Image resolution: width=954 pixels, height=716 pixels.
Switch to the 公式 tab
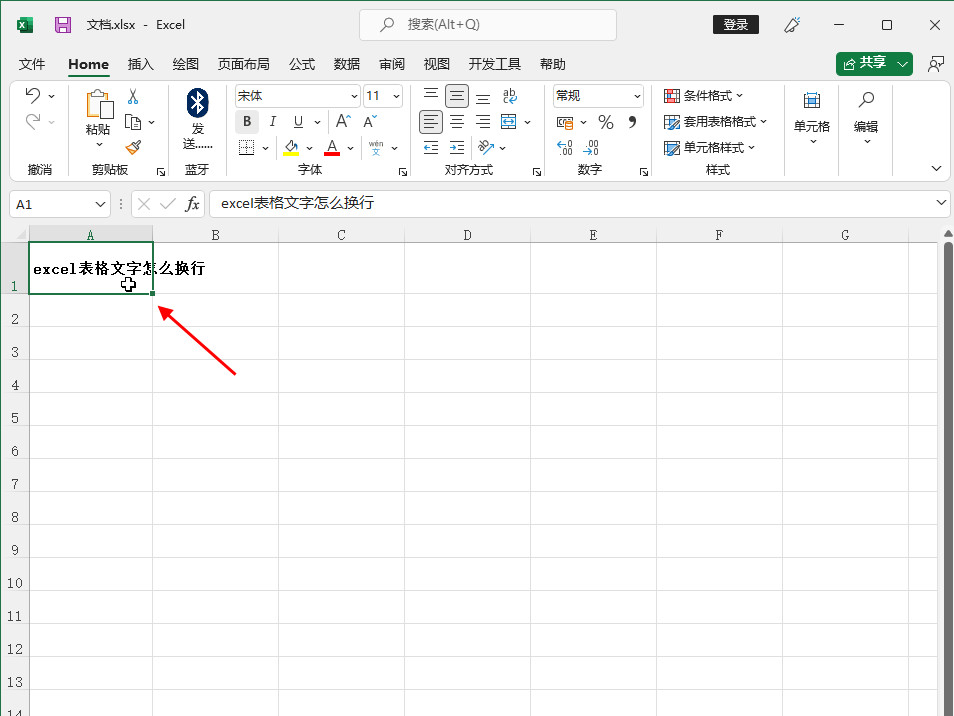[x=302, y=64]
